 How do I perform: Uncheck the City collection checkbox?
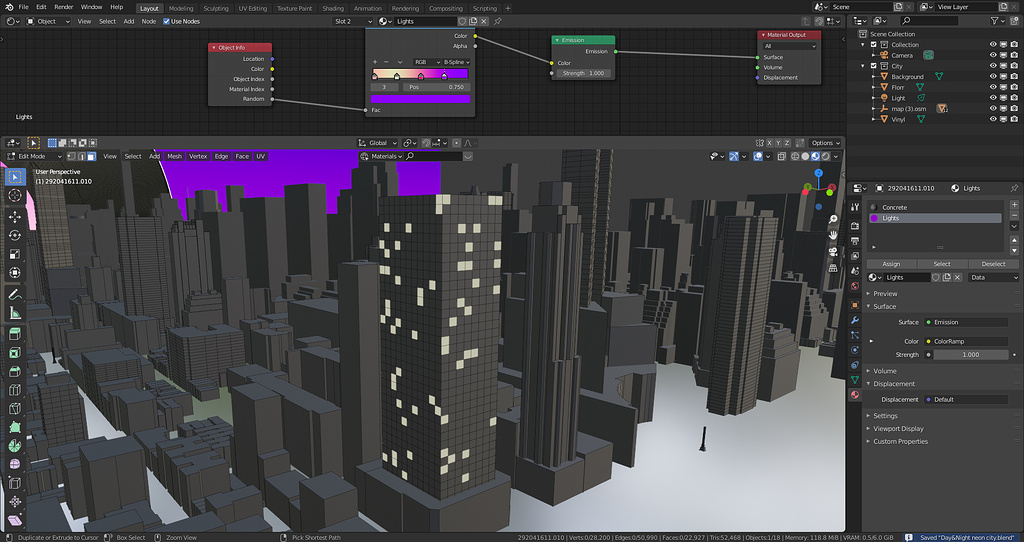873,66
